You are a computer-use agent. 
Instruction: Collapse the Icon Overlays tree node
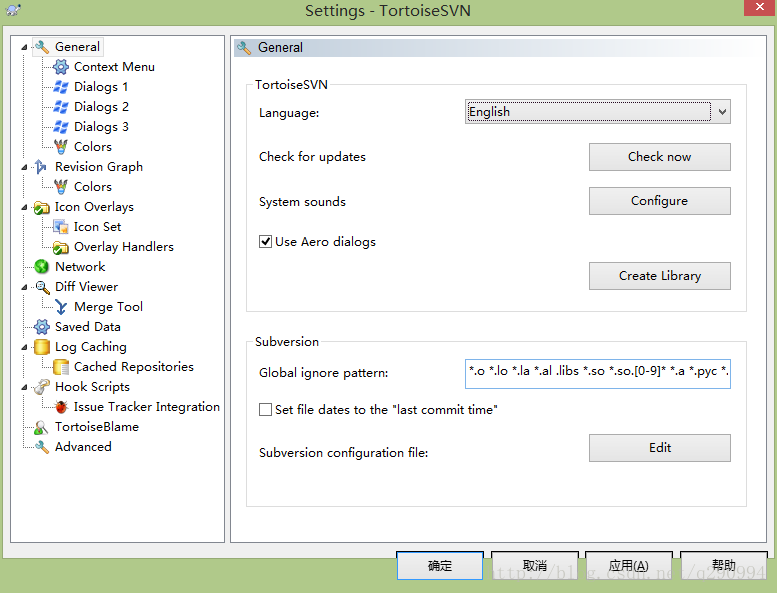click(24, 208)
